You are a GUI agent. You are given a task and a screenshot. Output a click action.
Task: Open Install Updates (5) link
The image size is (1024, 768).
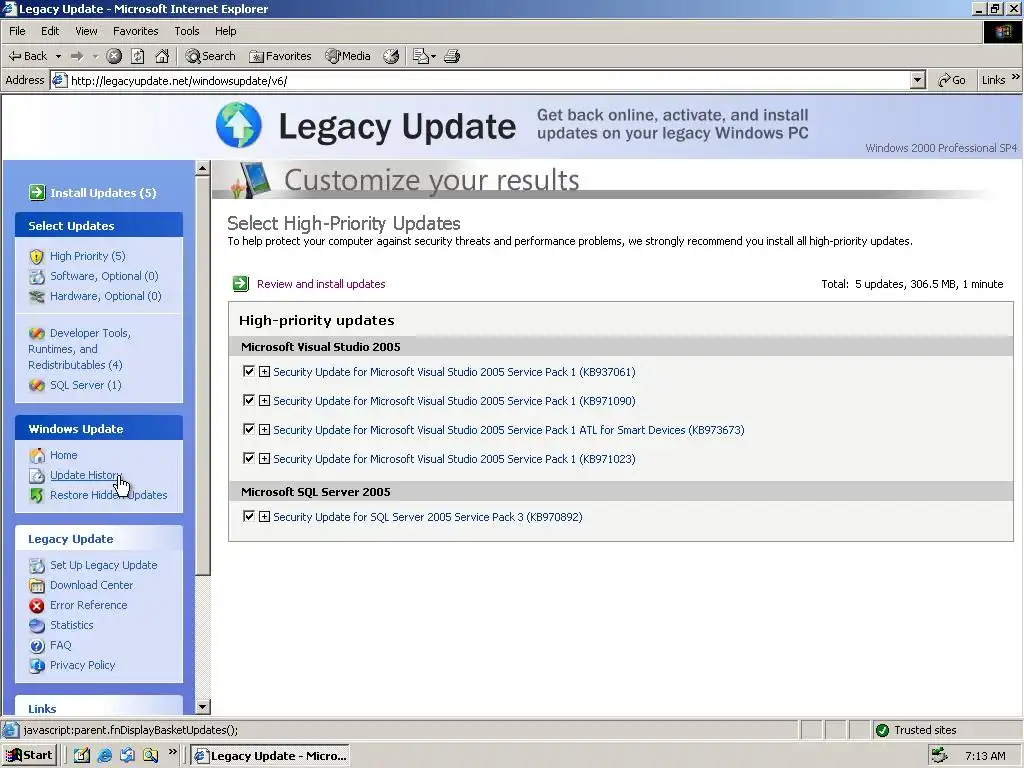coord(103,193)
